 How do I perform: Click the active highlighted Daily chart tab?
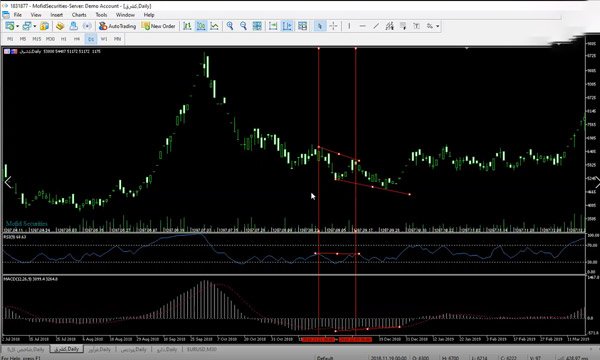tap(67, 349)
